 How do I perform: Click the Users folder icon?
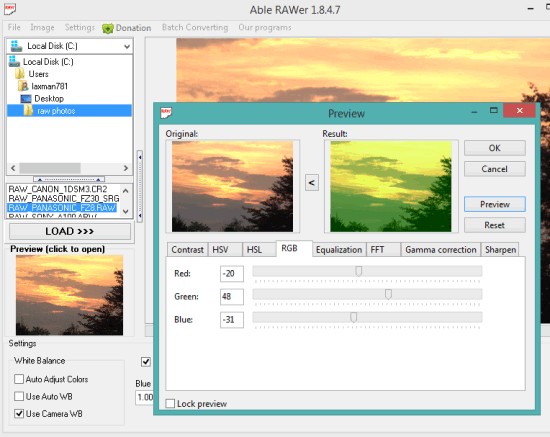tap(20, 74)
